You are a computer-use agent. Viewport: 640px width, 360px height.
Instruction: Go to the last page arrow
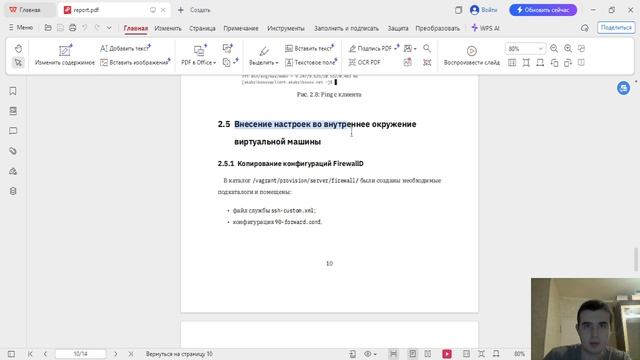coord(131,354)
